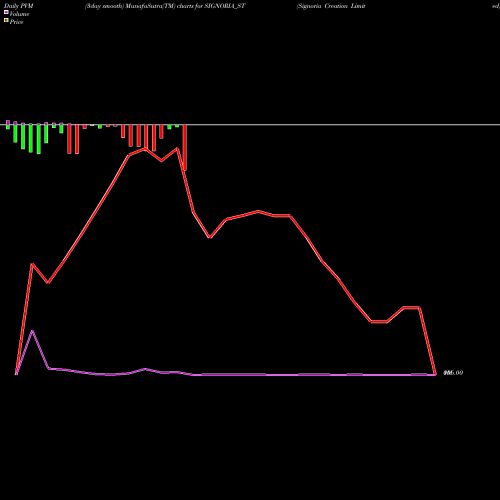Click the 'Price' legend label
This screenshot has height=500, width=500.
pyautogui.click(x=16, y=22)
